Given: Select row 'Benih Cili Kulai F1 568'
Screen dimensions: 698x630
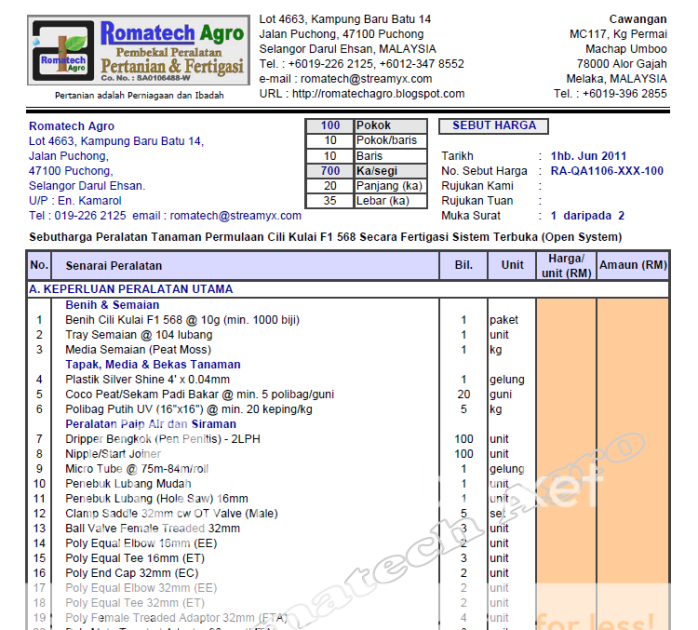Looking at the screenshot, I should [348, 320].
